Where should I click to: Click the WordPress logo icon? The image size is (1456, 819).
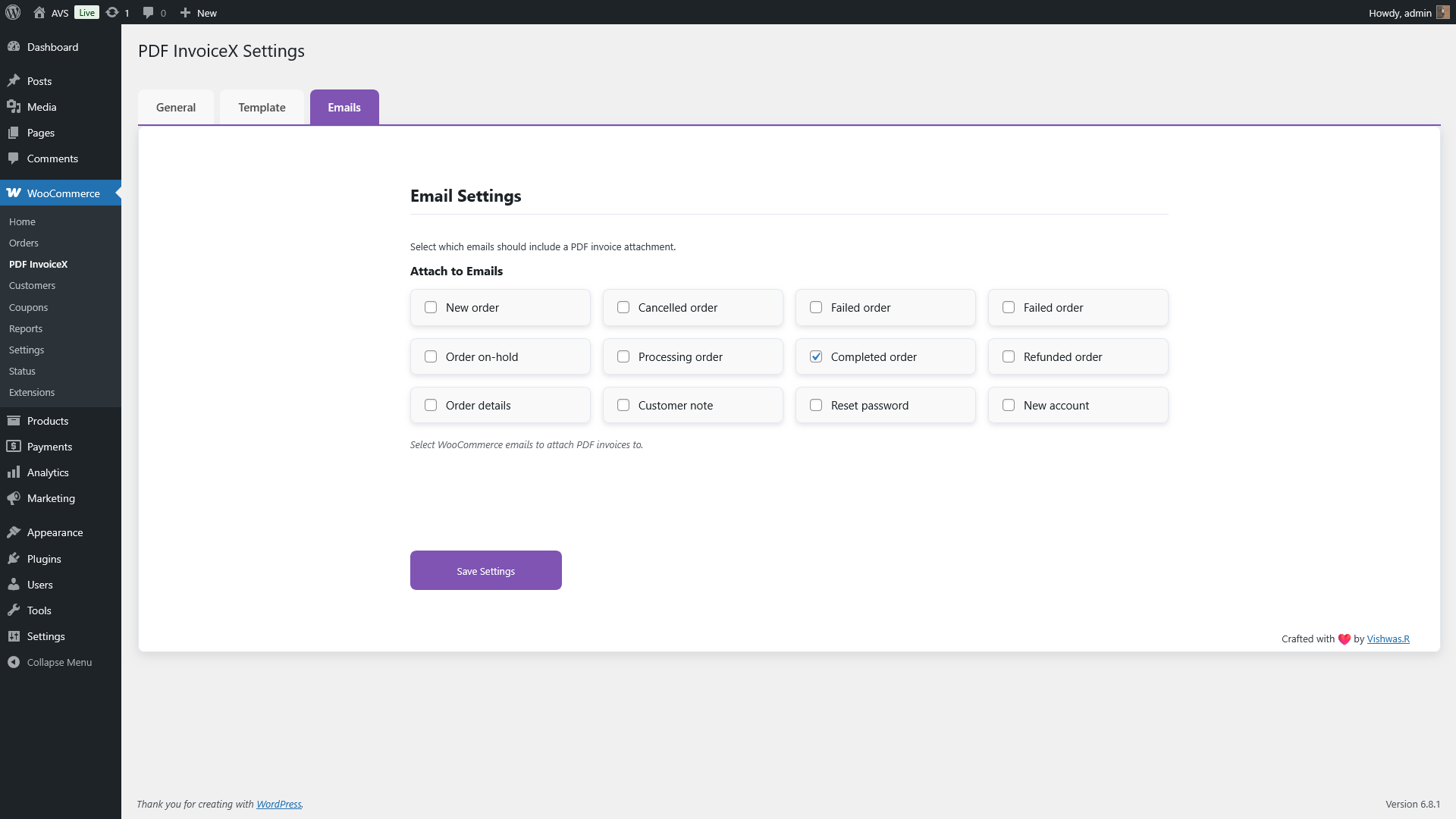click(x=13, y=12)
